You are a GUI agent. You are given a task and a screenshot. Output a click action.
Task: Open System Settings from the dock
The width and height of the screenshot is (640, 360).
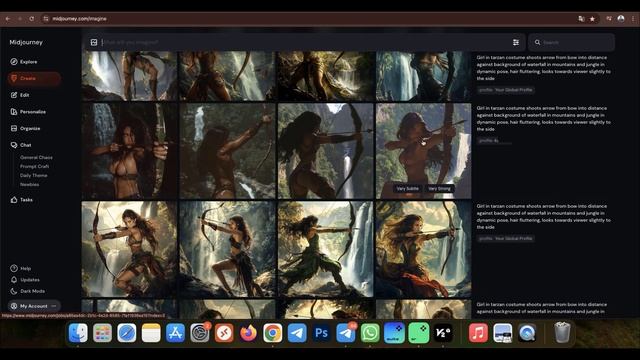pos(200,333)
